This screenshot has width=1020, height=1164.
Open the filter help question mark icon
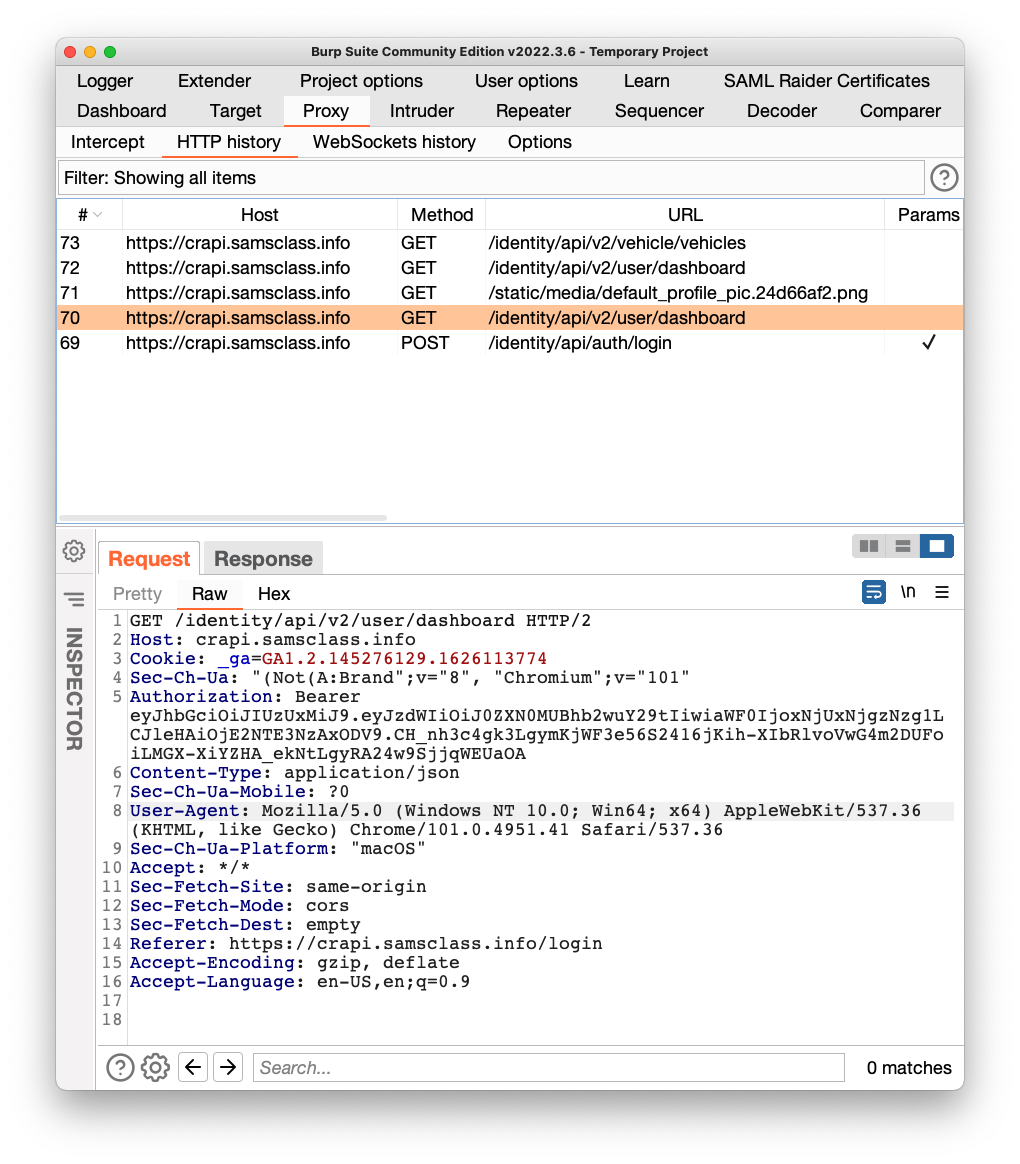(944, 178)
